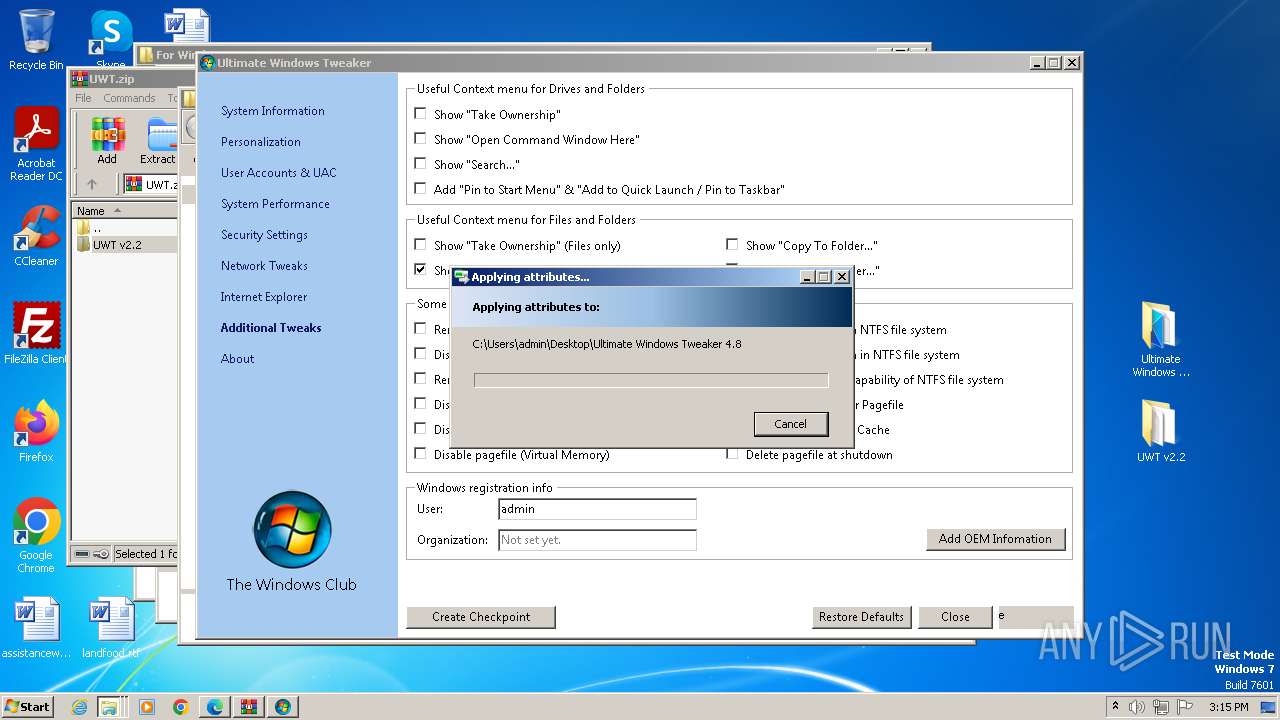
Task: Open the About section
Action: pyautogui.click(x=237, y=359)
